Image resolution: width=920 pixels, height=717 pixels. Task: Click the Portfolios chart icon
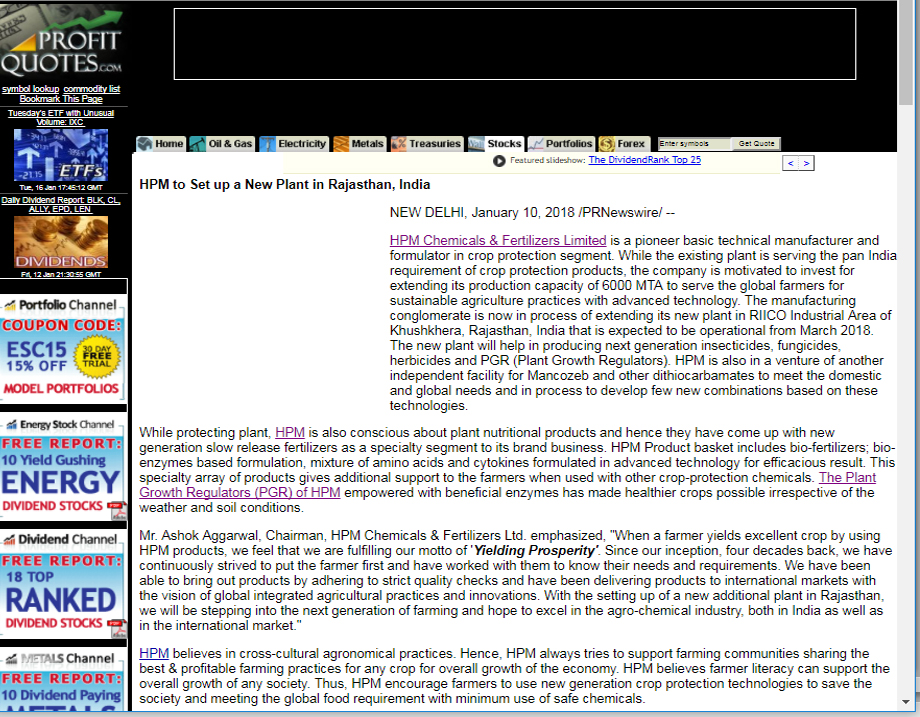pyautogui.click(x=536, y=144)
